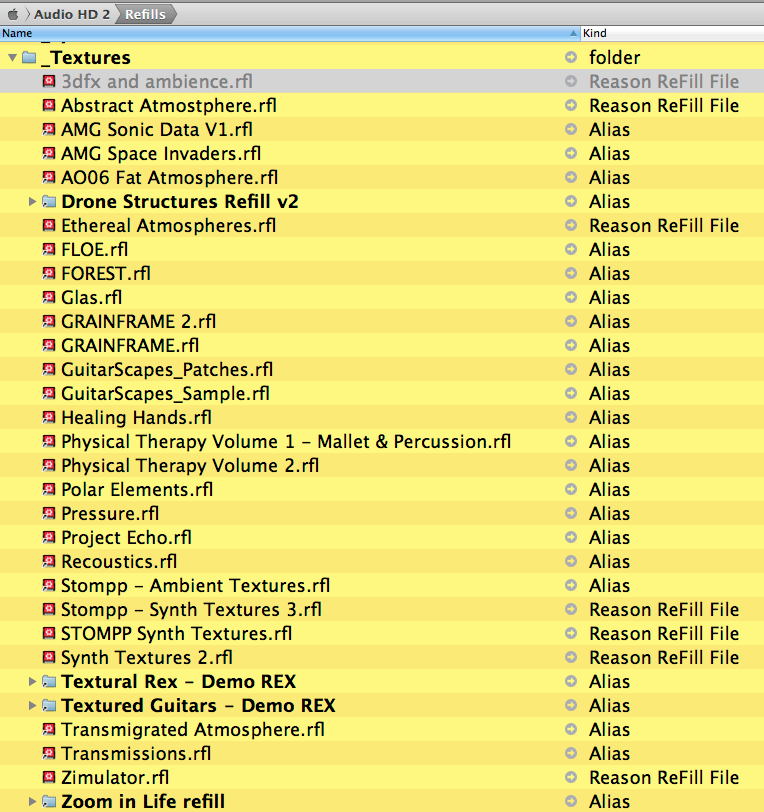Select Stompp - Synth Textures 3.rfl
Image resolution: width=764 pixels, height=812 pixels.
tap(191, 609)
